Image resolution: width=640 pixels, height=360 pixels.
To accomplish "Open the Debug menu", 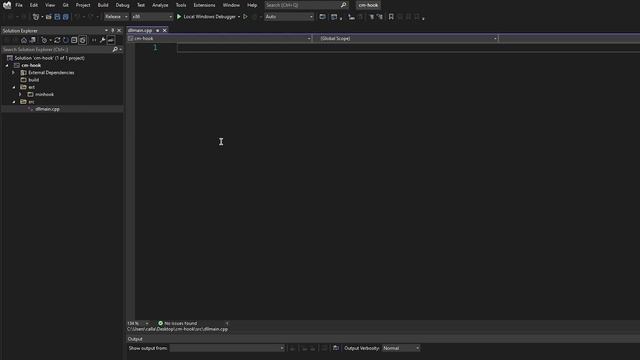I will (x=122, y=5).
